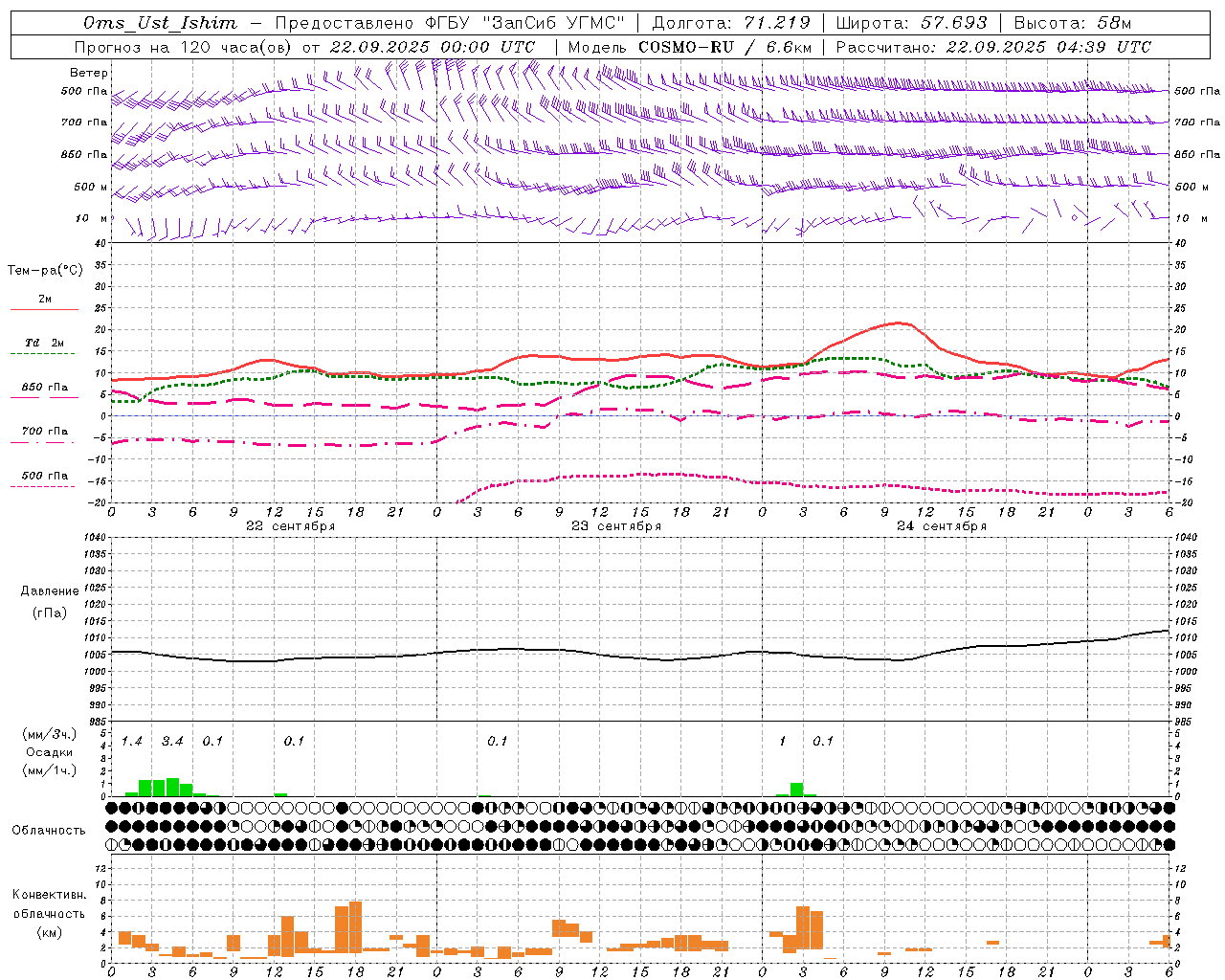The height and width of the screenshot is (980, 1225).
Task: Select the Высота: 58м field
Action: pyautogui.click(x=1073, y=23)
